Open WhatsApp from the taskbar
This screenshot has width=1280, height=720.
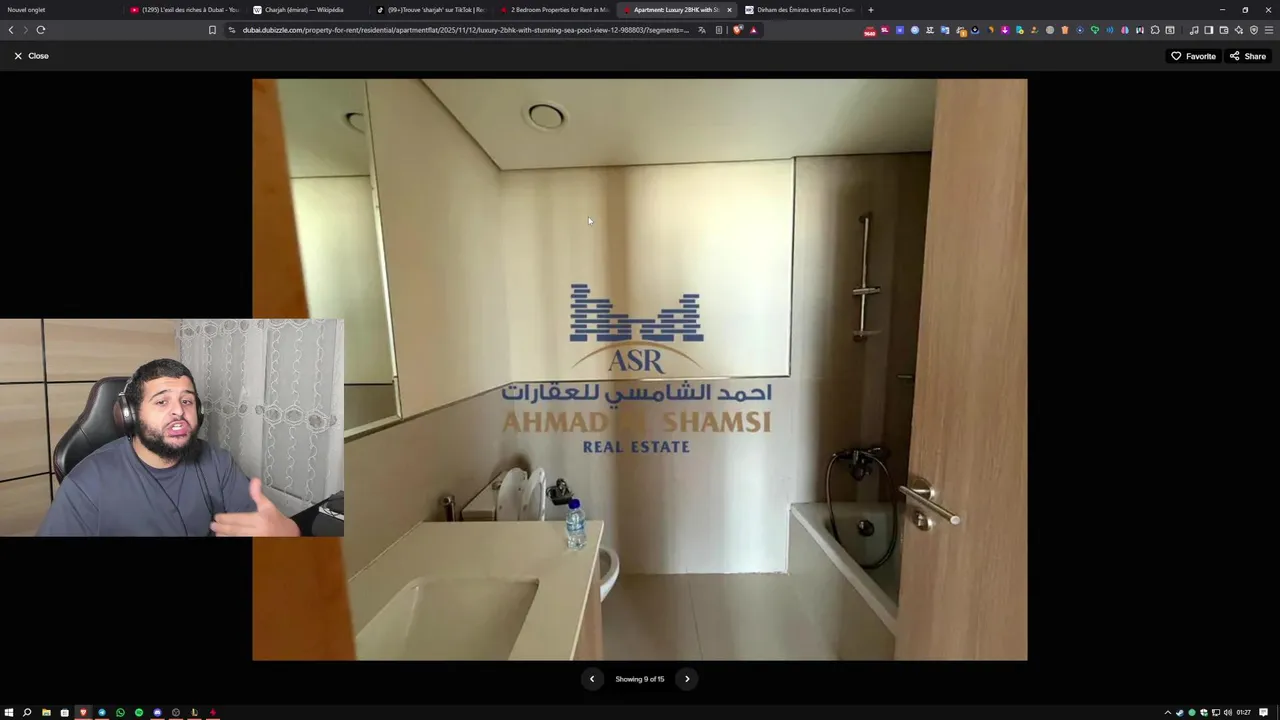[120, 712]
